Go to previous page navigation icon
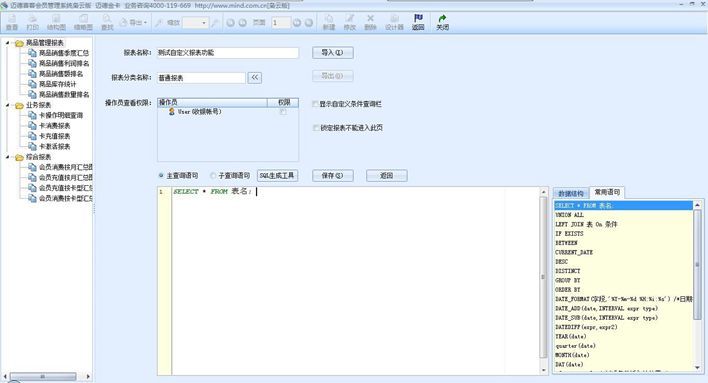The width and height of the screenshot is (708, 383). click(x=242, y=22)
